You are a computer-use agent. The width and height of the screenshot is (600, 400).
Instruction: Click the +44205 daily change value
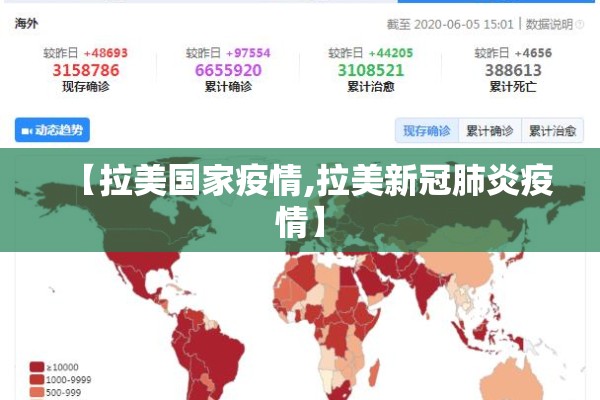tap(391, 53)
